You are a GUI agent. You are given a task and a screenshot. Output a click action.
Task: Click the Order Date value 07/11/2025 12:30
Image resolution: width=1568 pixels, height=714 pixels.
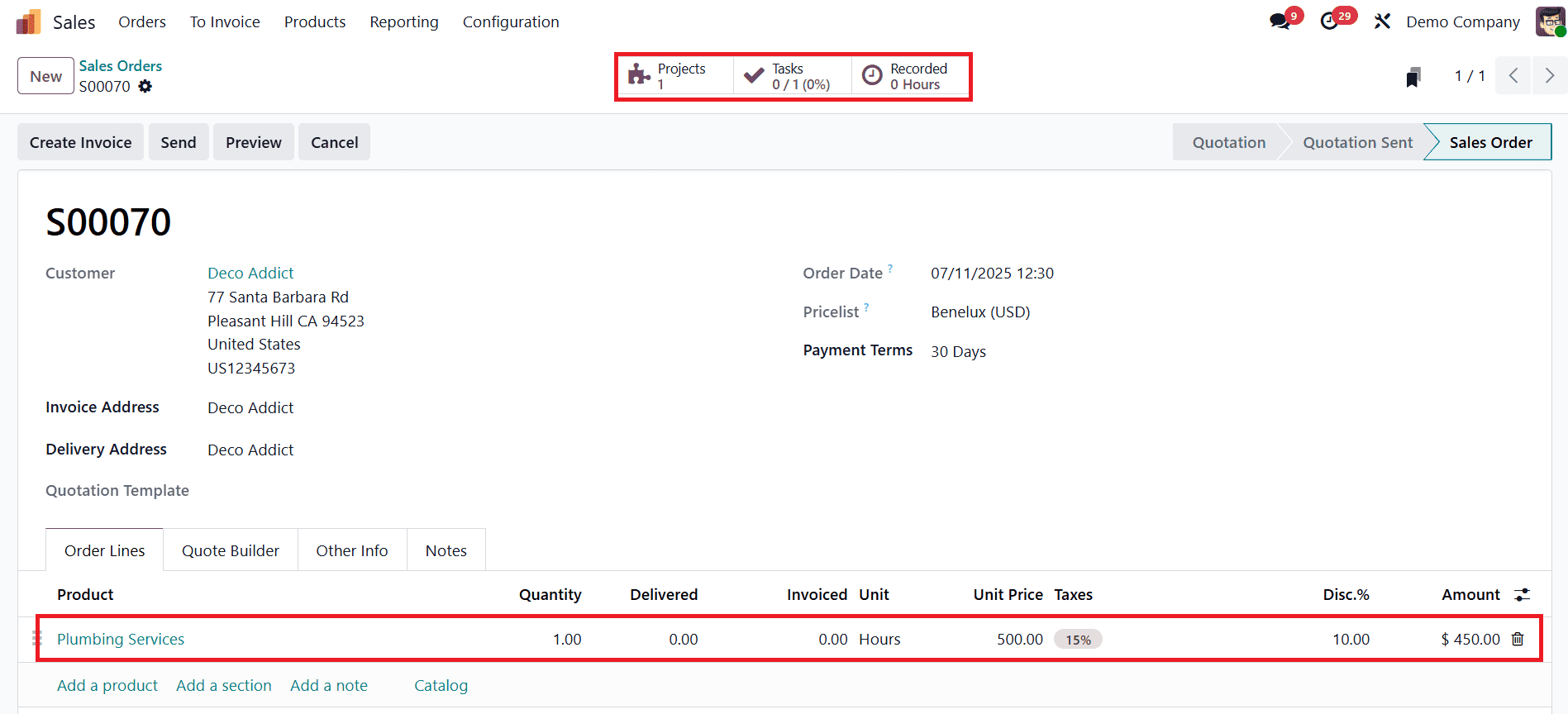pos(992,273)
